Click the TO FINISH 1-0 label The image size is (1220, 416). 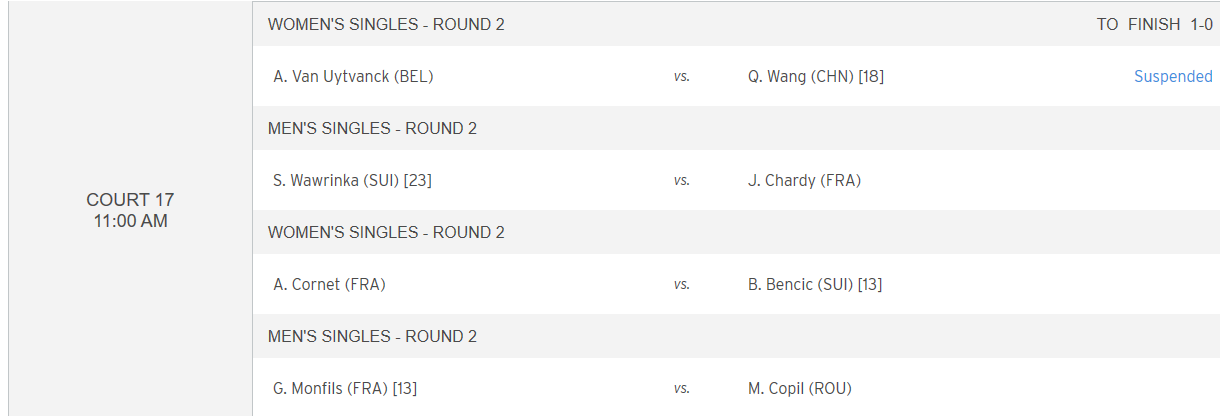point(1155,24)
